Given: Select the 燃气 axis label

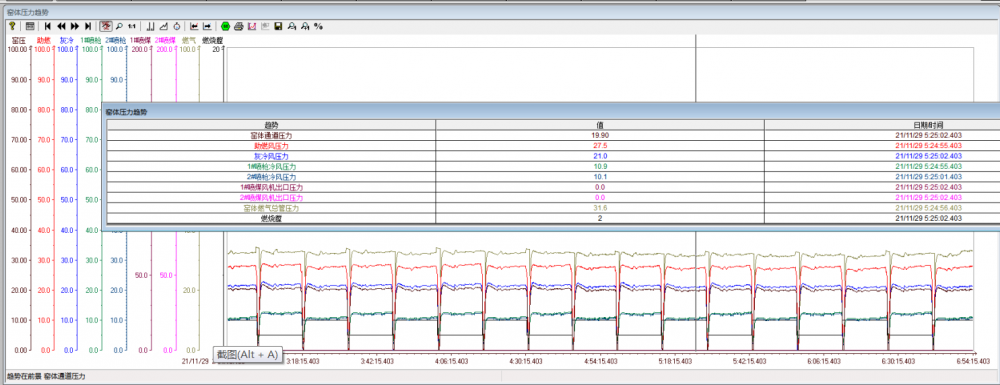Looking at the screenshot, I should point(189,40).
